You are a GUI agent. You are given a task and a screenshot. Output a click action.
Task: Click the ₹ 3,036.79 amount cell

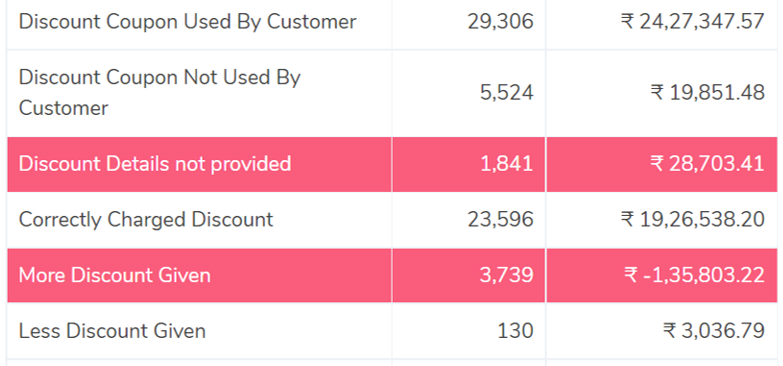[x=714, y=331]
